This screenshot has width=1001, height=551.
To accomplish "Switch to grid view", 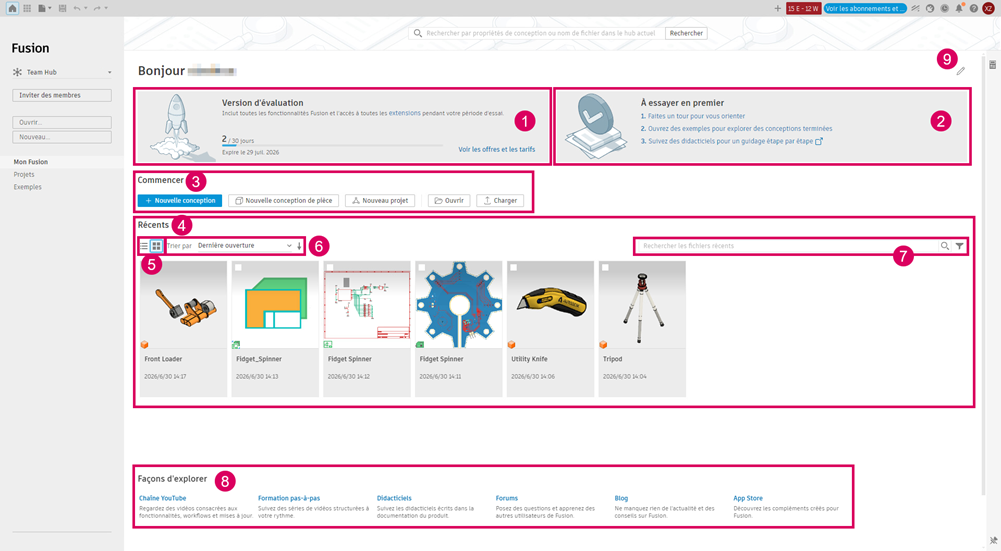I will pos(156,246).
